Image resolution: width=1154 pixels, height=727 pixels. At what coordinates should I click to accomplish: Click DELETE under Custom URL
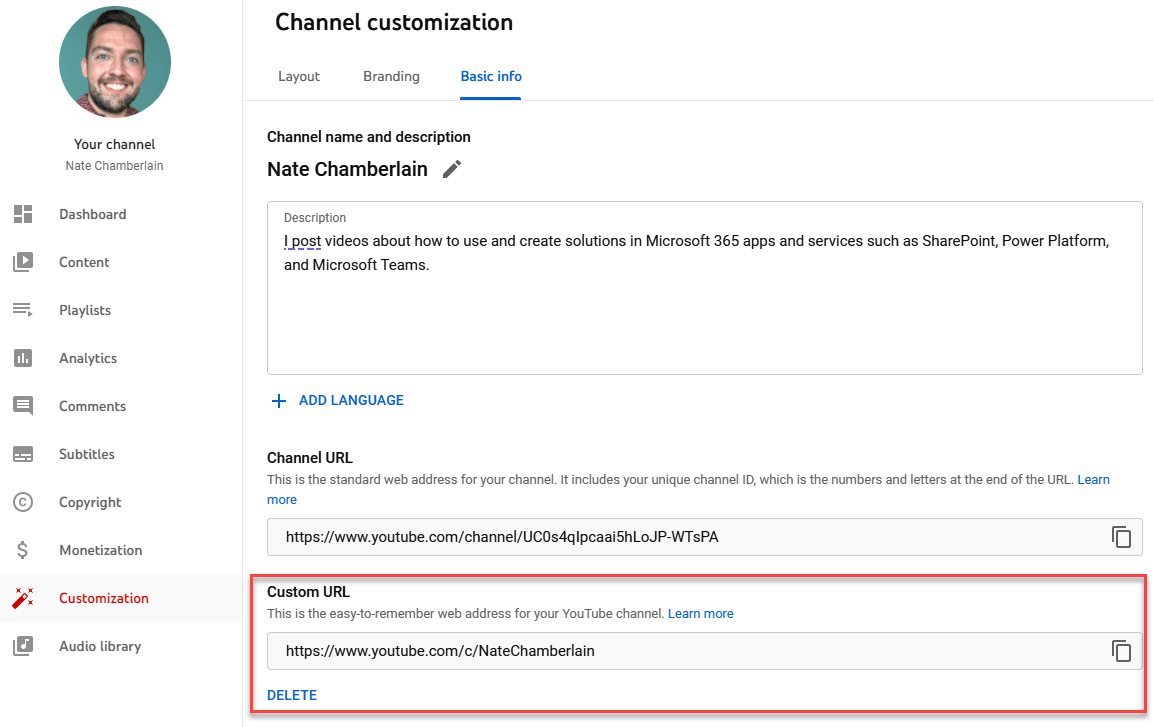(292, 695)
